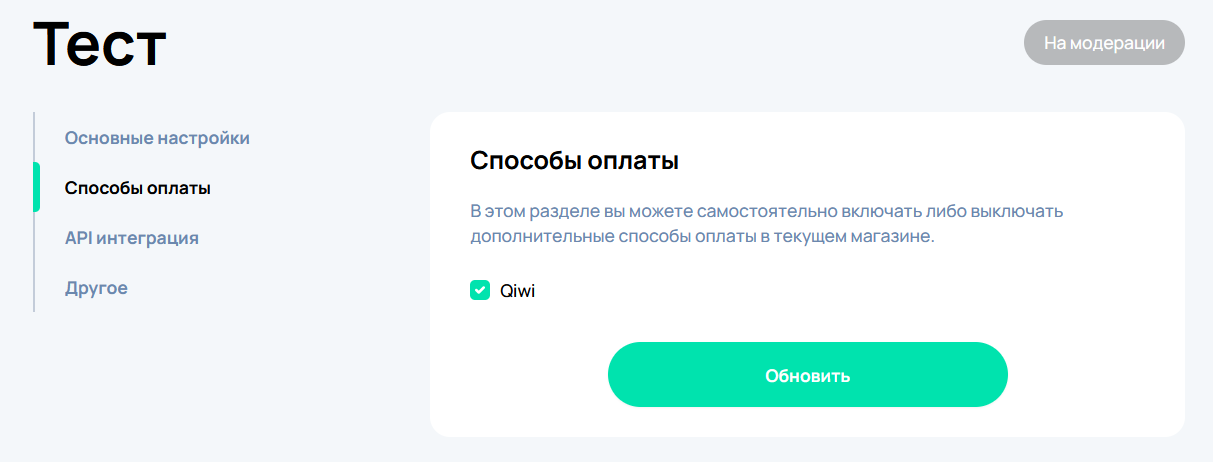Toggle the Qiwi payment checkbox

point(480,291)
